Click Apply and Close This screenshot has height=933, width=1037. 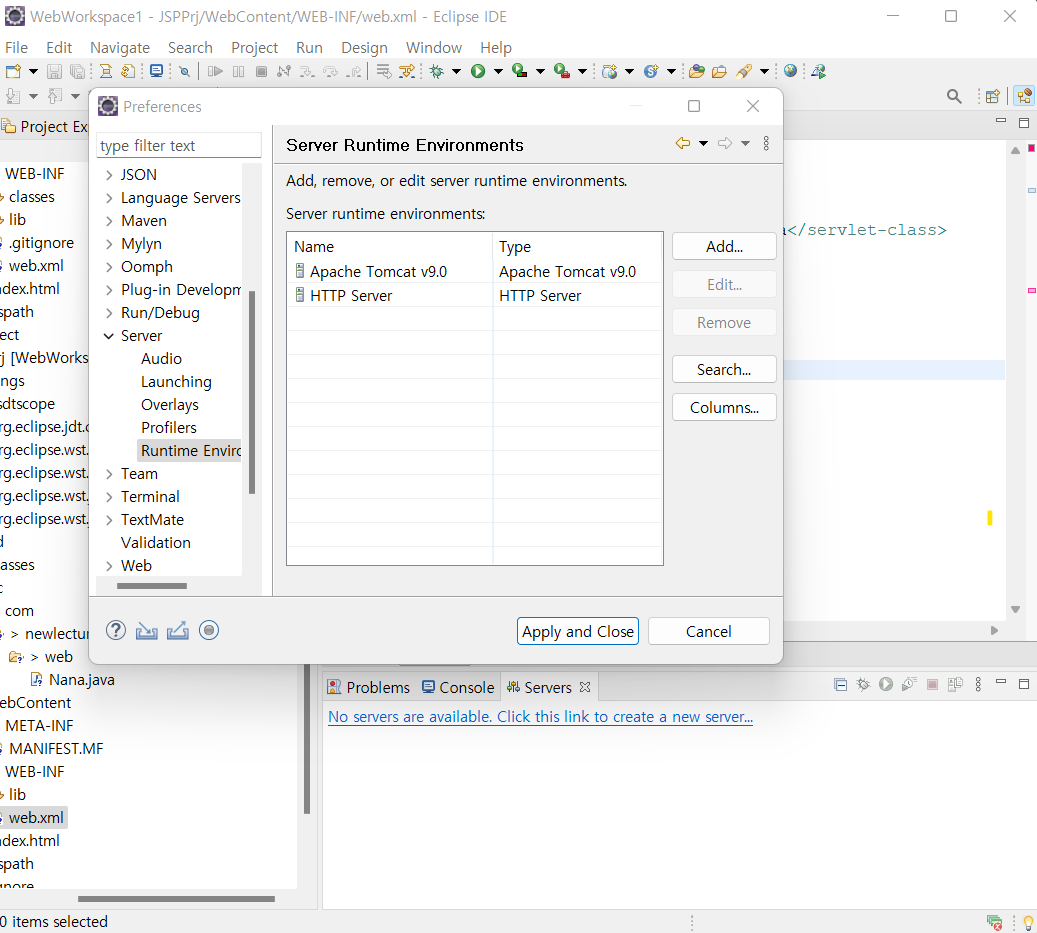[x=578, y=631]
